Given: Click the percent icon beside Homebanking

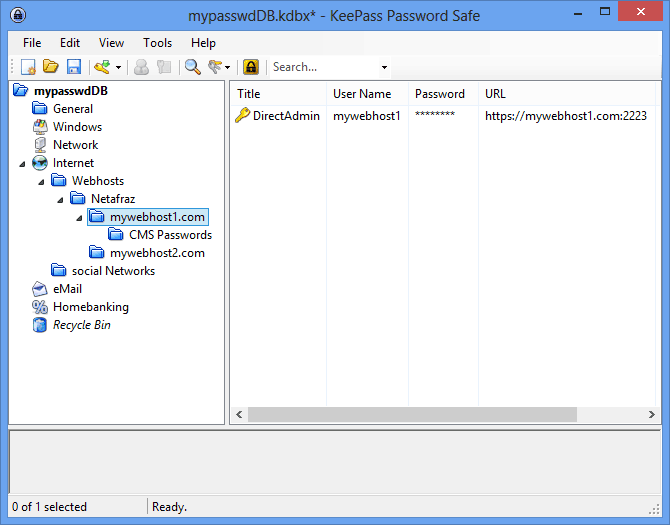Looking at the screenshot, I should [x=40, y=307].
